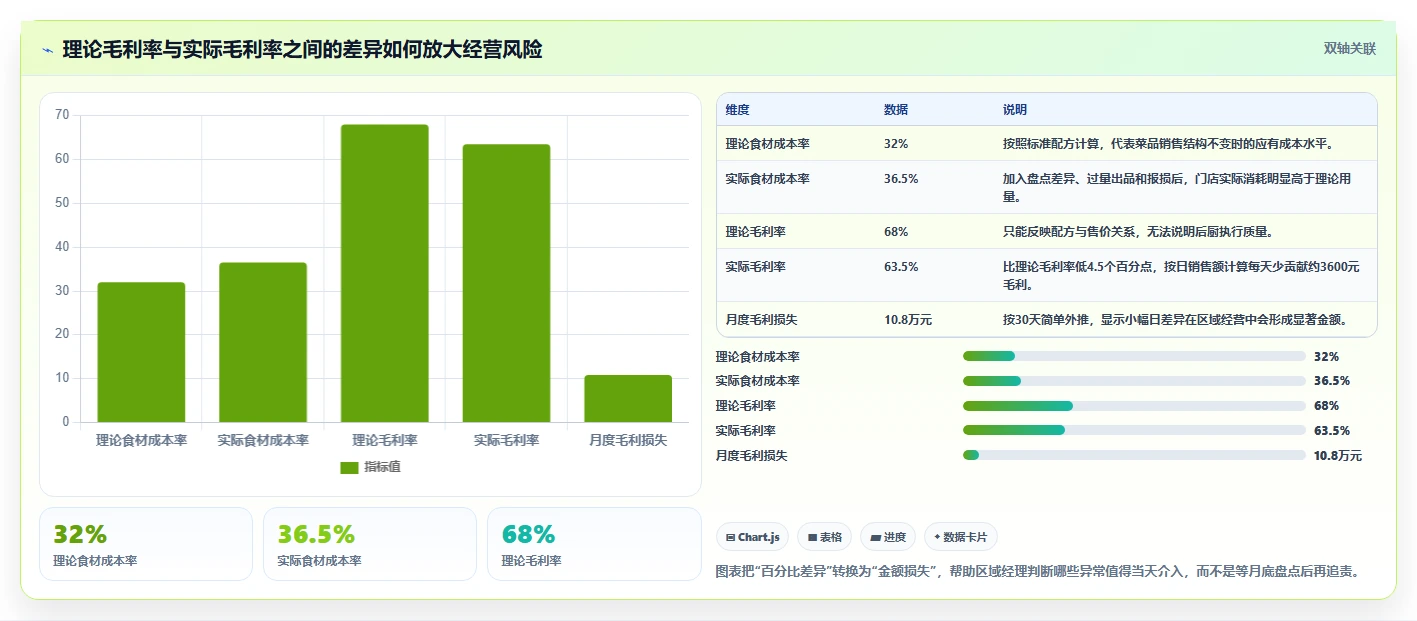Viewport: 1417px width, 621px height.
Task: Click the 36.5% 实际食材成本率 data card
Action: coord(370,544)
